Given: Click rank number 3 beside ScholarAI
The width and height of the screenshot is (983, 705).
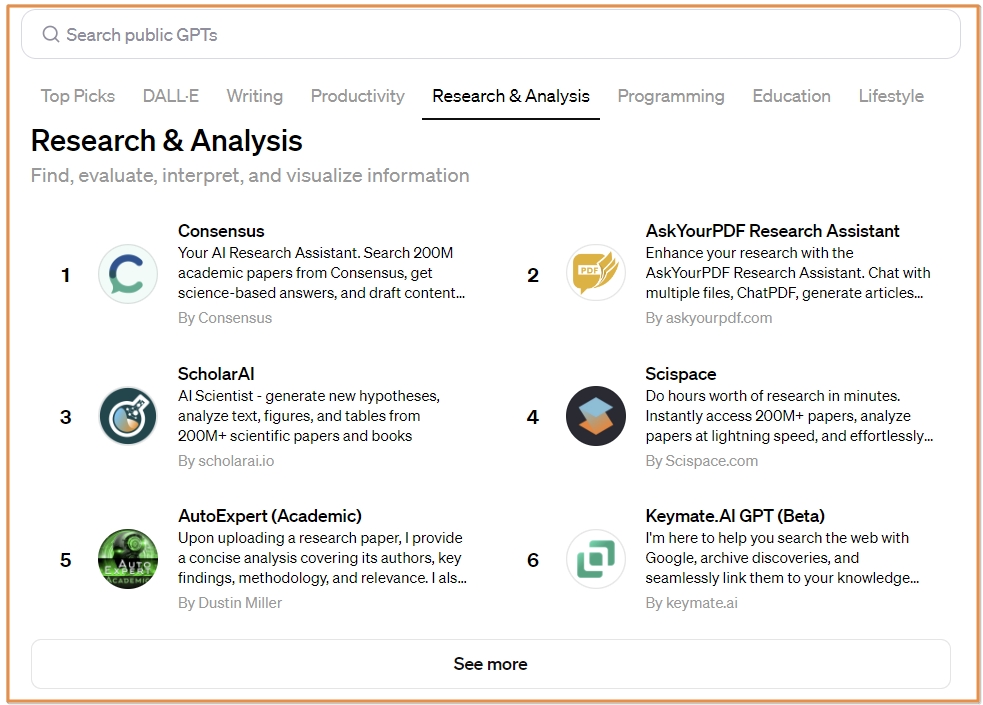Looking at the screenshot, I should tap(65, 417).
